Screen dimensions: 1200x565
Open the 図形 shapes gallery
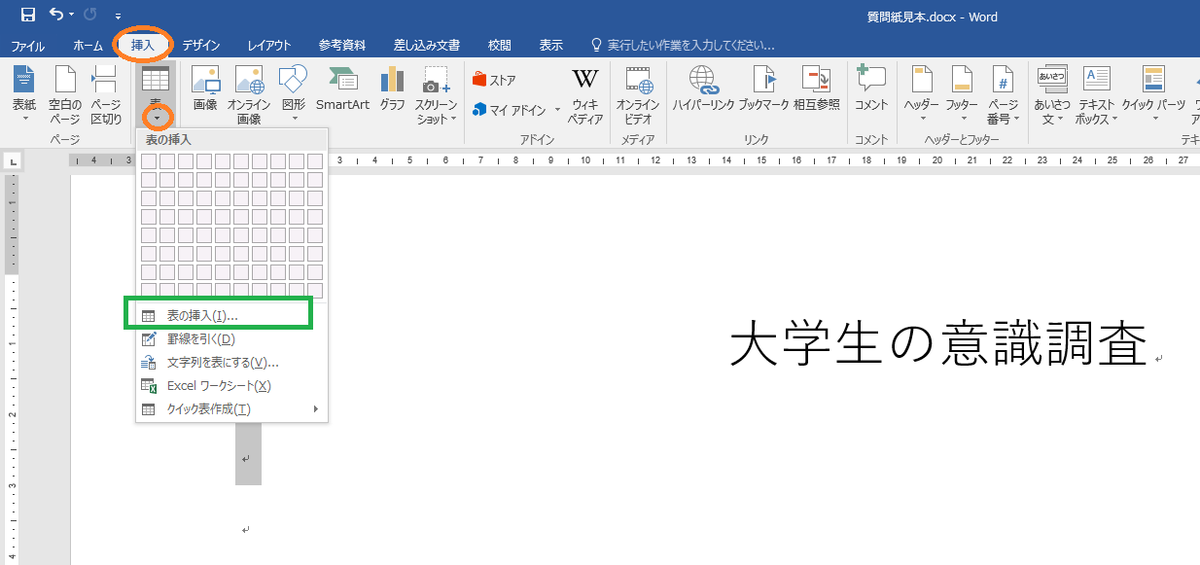pos(293,94)
